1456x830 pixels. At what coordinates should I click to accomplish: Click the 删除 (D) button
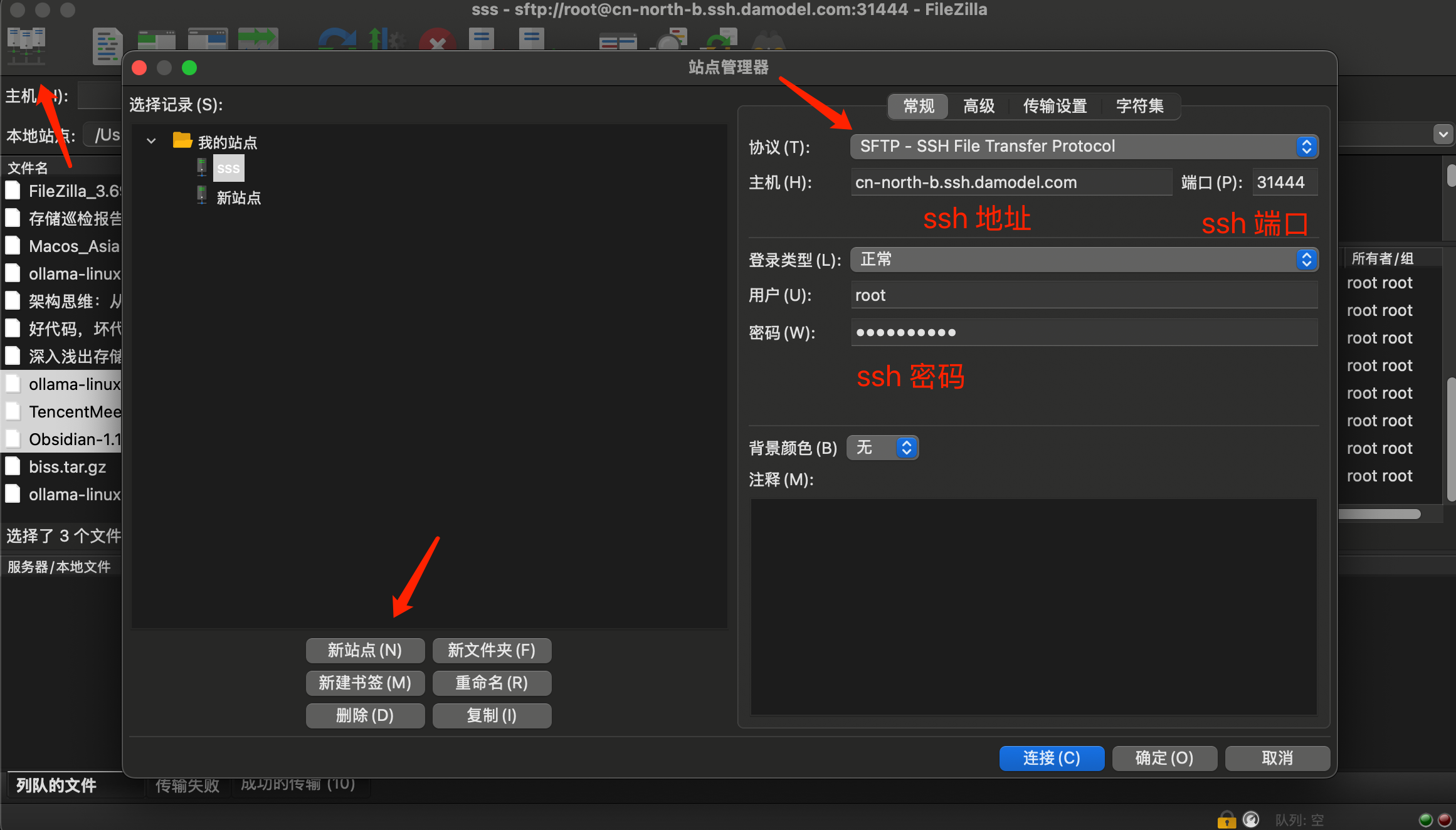tap(365, 715)
